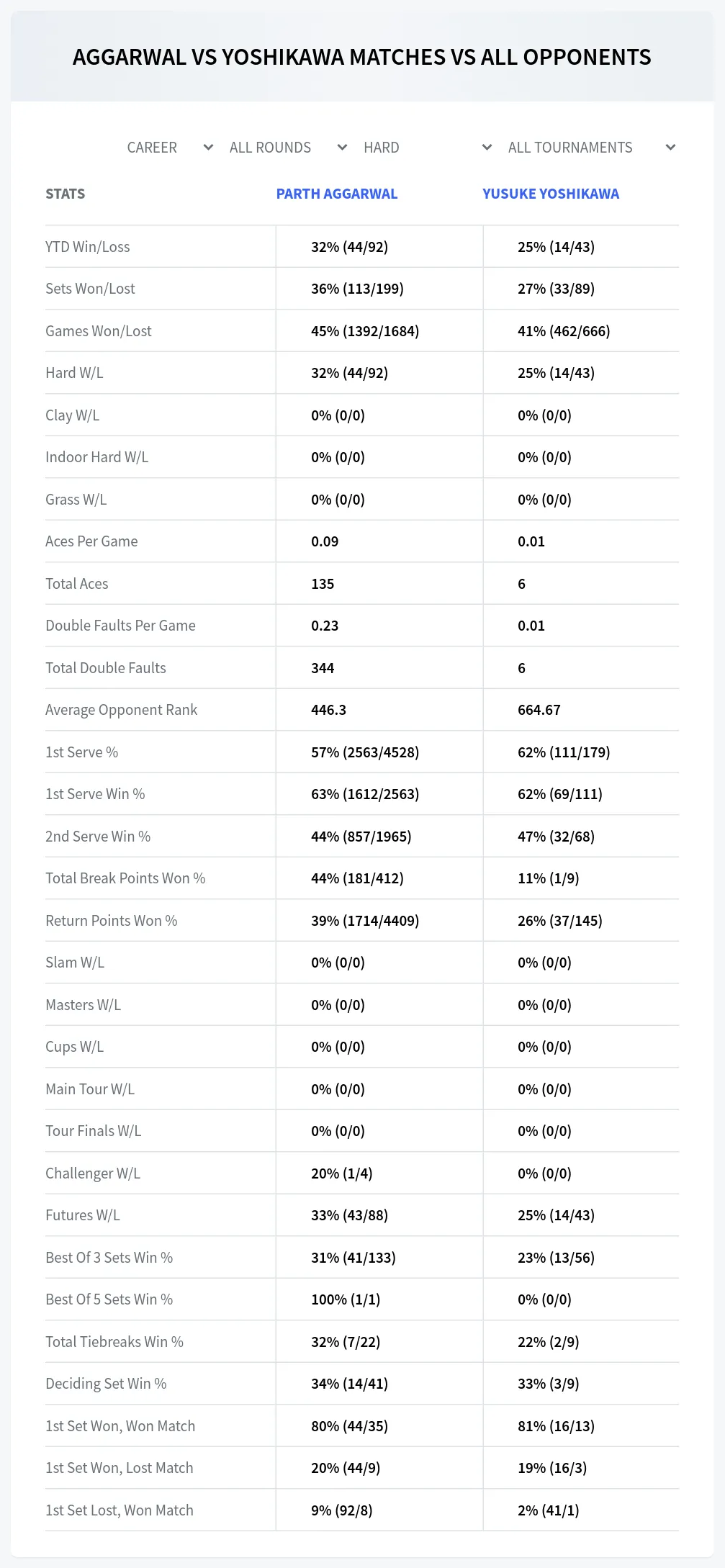Expand the ALL TOURNAMENTS dropdown

[x=591, y=148]
